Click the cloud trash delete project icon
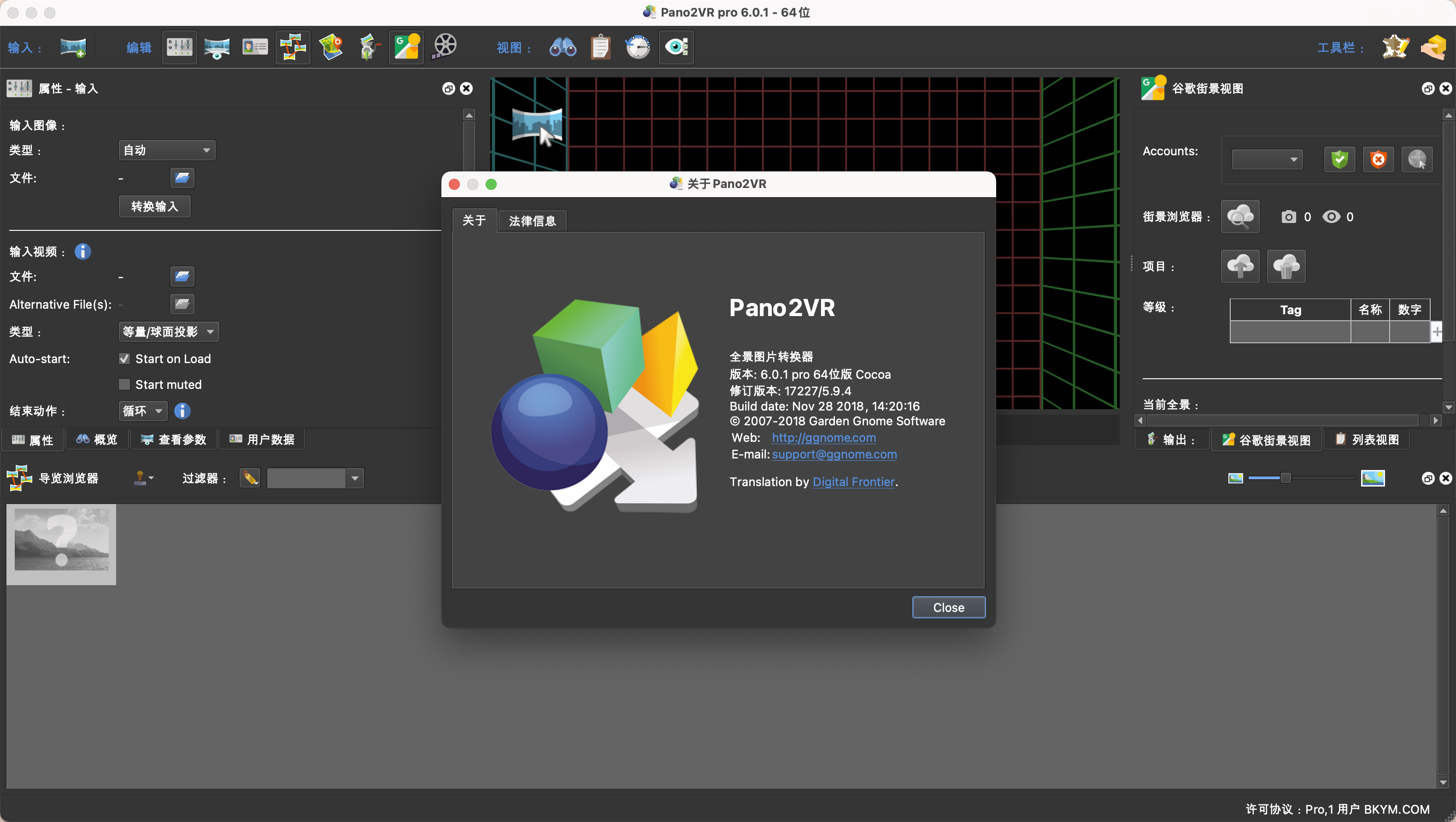1456x822 pixels. click(x=1286, y=266)
